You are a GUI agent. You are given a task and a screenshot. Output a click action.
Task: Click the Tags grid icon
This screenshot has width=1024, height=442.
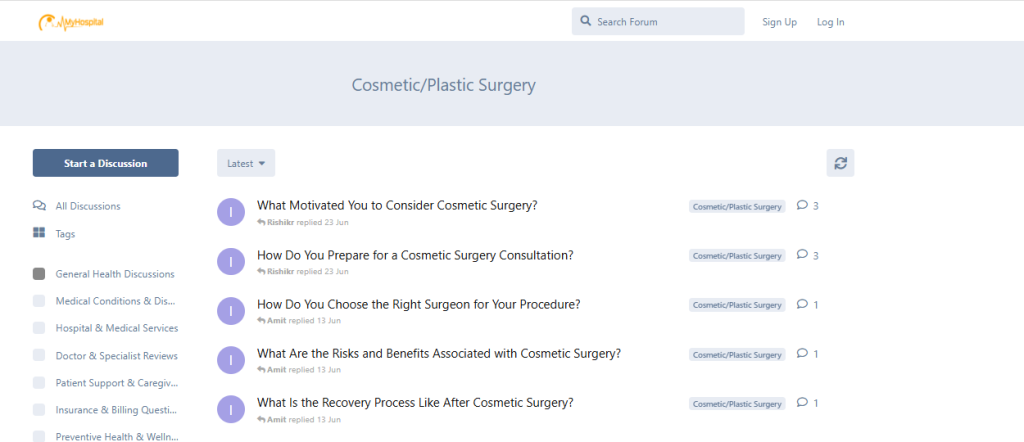39,233
